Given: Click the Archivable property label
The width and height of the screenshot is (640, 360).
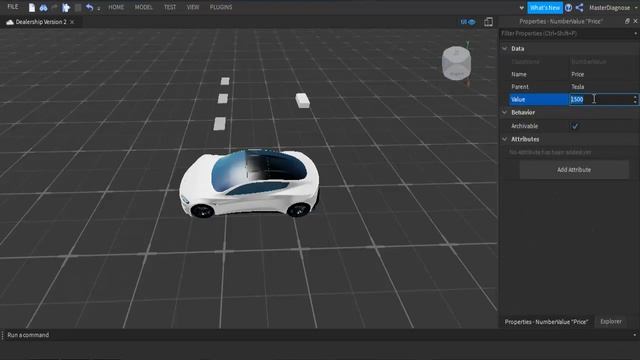Looking at the screenshot, I should (x=524, y=127).
